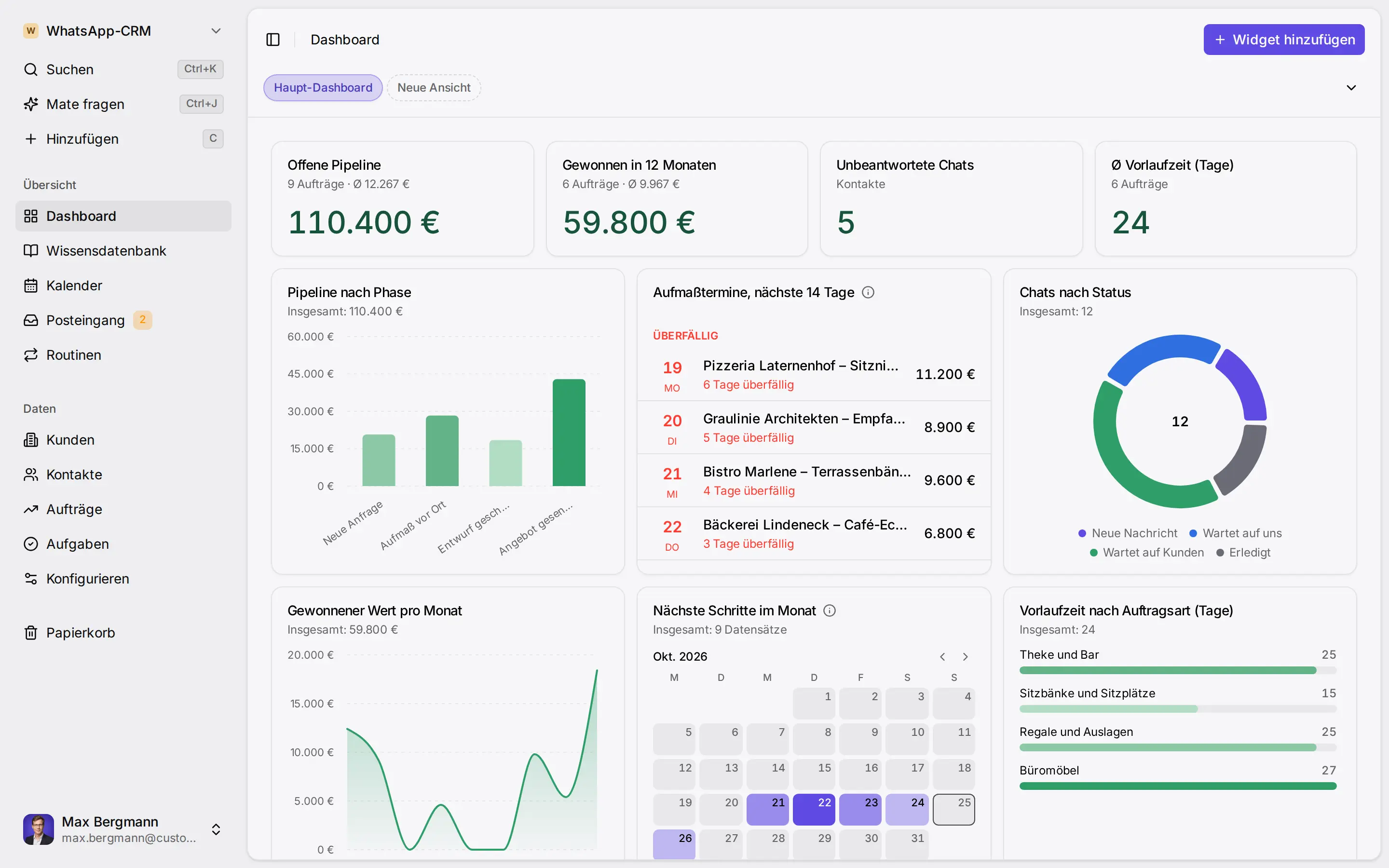This screenshot has height=868, width=1389.
Task: Click info icon beside Aufmaßtermine title
Action: click(868, 292)
